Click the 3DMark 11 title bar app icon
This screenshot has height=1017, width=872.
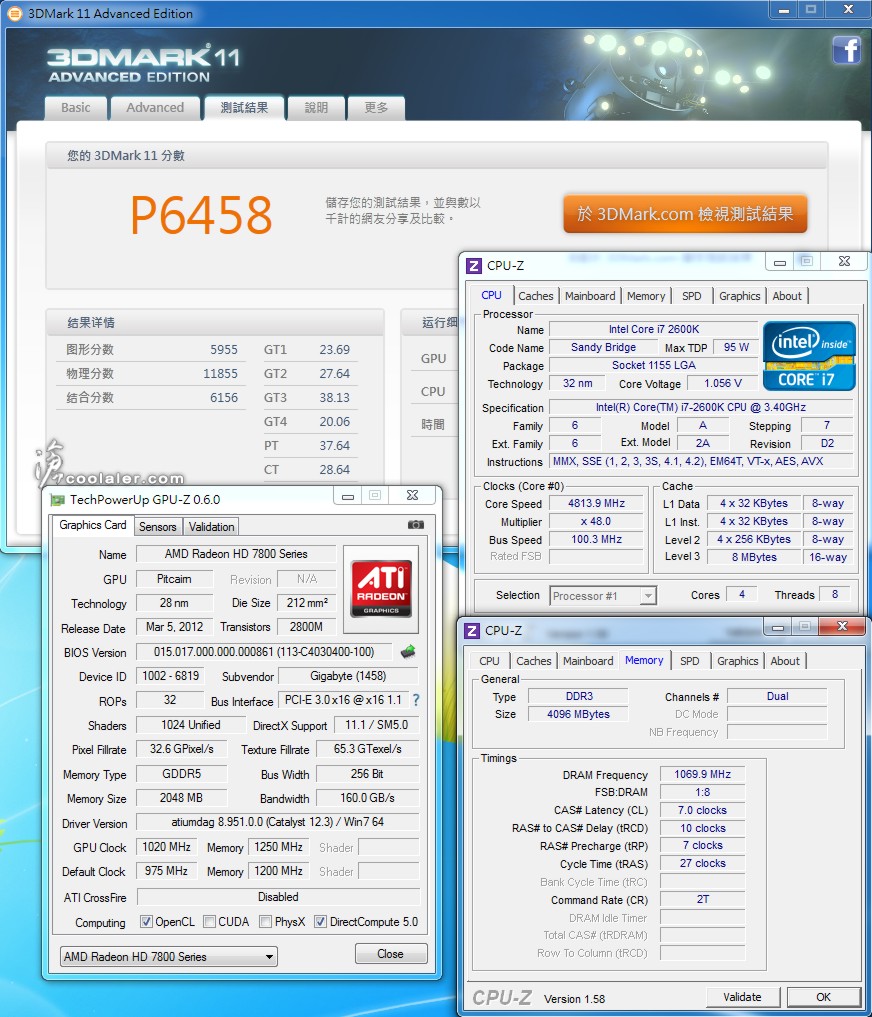(x=14, y=13)
